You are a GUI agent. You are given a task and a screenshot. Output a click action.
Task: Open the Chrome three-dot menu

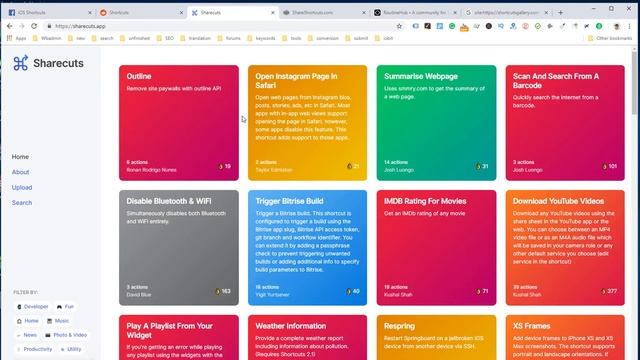pos(629,26)
